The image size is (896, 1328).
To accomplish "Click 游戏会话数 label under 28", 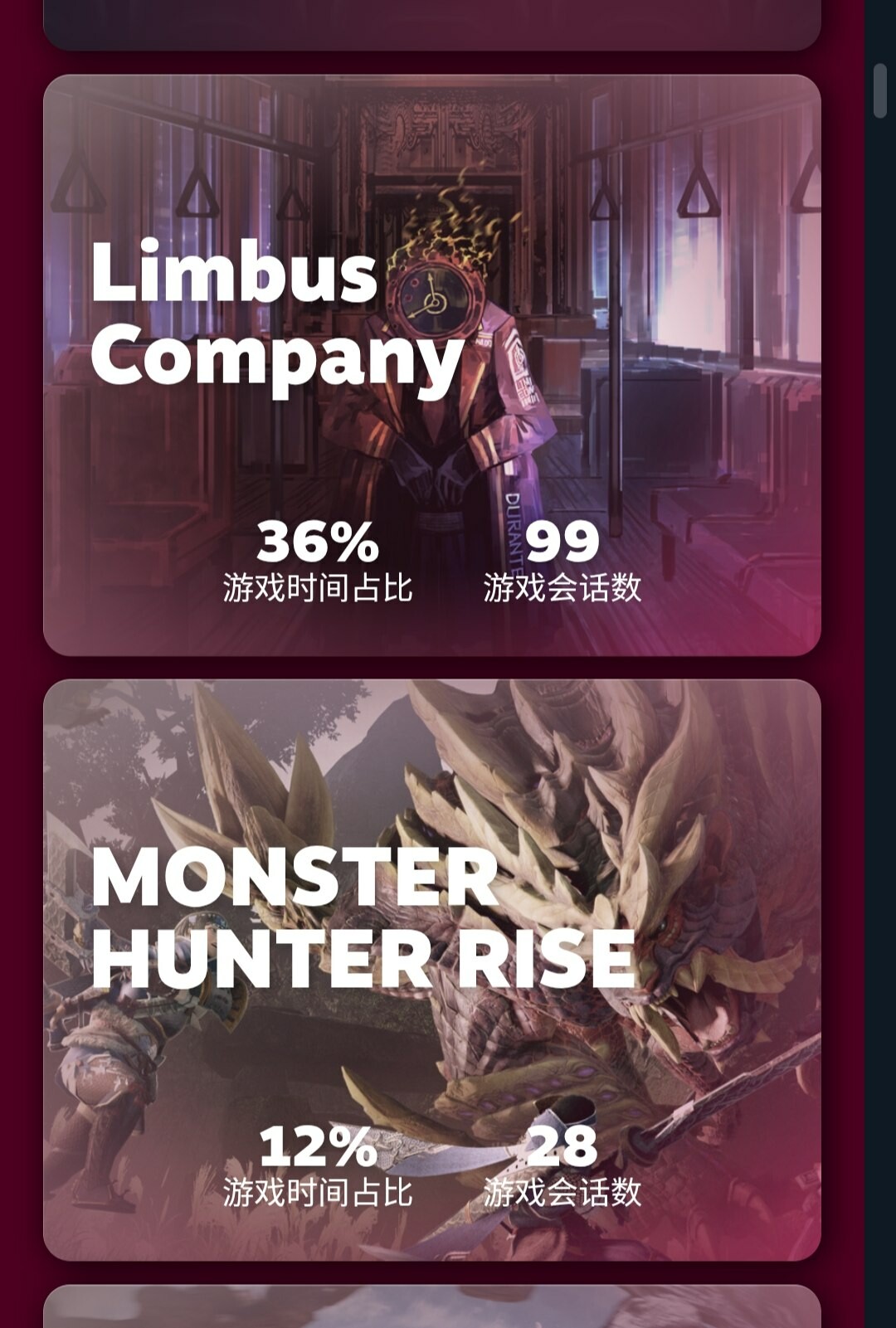I will point(562,1193).
